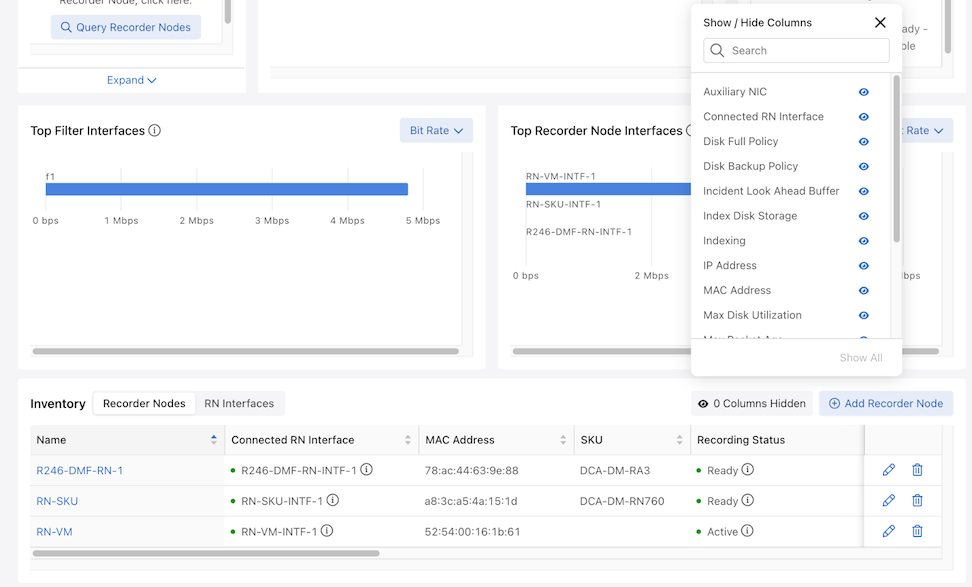Open info for RN-SKU-INTF-1 interface
972x587 pixels.
pos(333,500)
